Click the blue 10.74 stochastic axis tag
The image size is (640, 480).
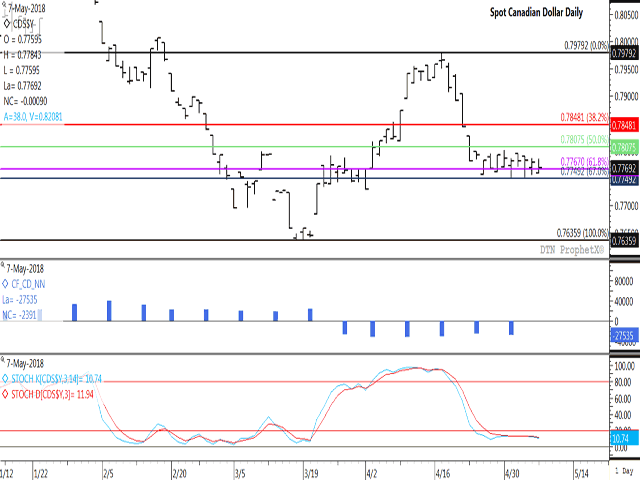point(624,438)
